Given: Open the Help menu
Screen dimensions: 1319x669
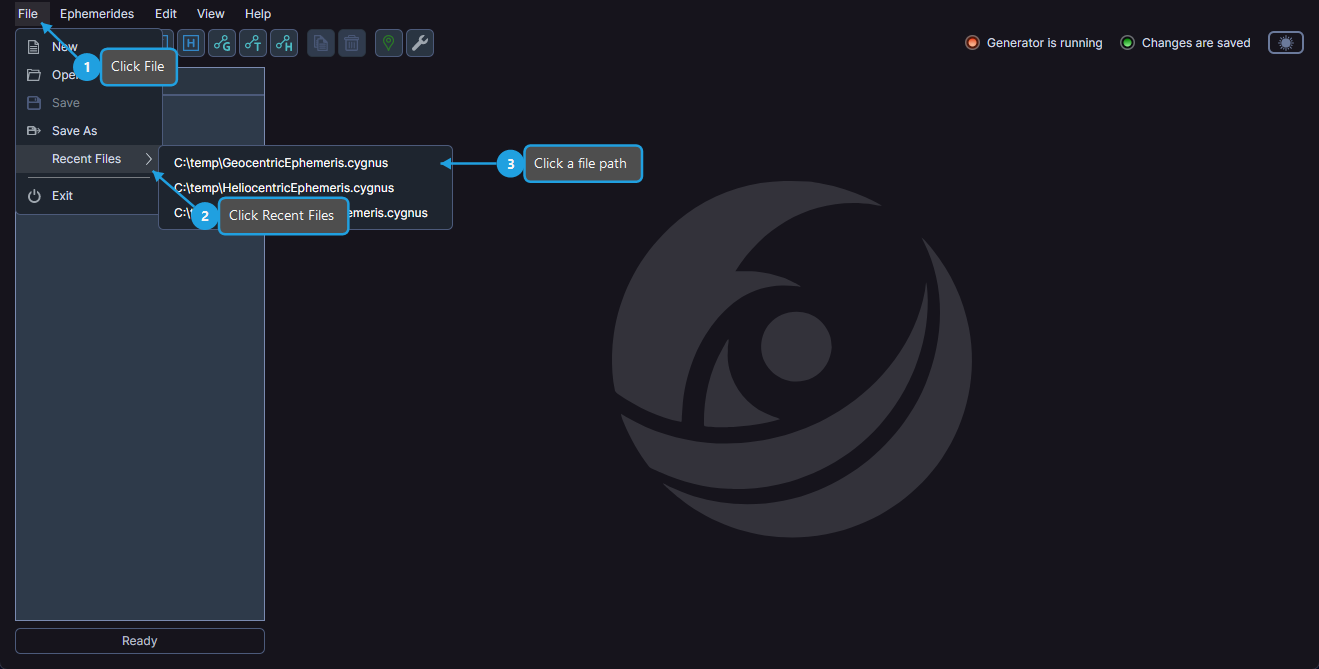Looking at the screenshot, I should [258, 14].
